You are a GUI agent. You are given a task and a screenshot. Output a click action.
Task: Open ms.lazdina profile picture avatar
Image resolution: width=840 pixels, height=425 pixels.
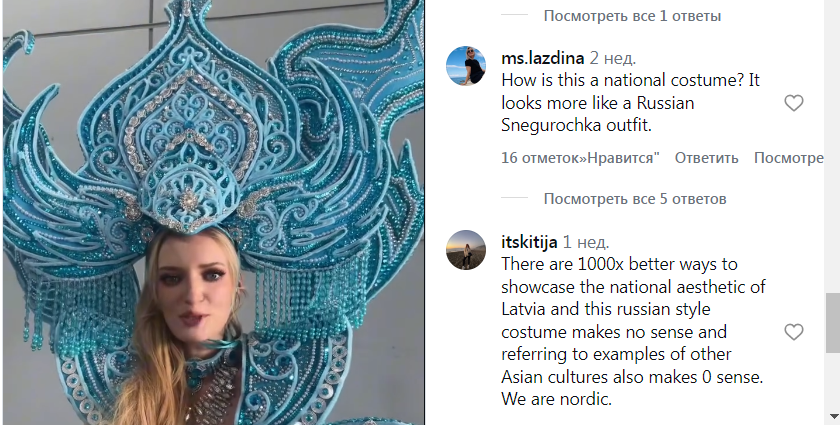coord(466,66)
